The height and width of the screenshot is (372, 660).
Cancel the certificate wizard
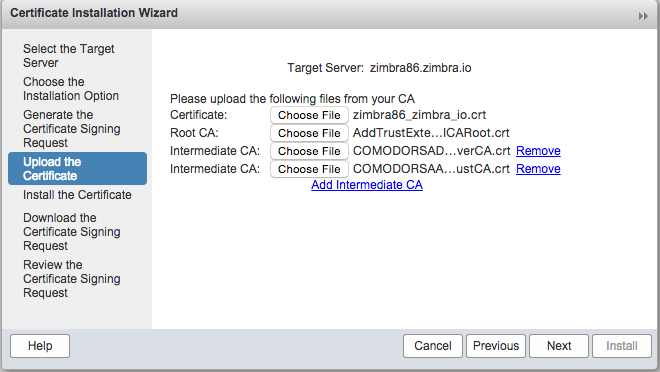(433, 346)
